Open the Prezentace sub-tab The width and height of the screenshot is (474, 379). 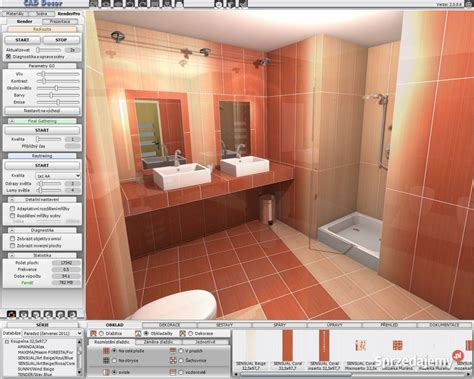click(60, 21)
